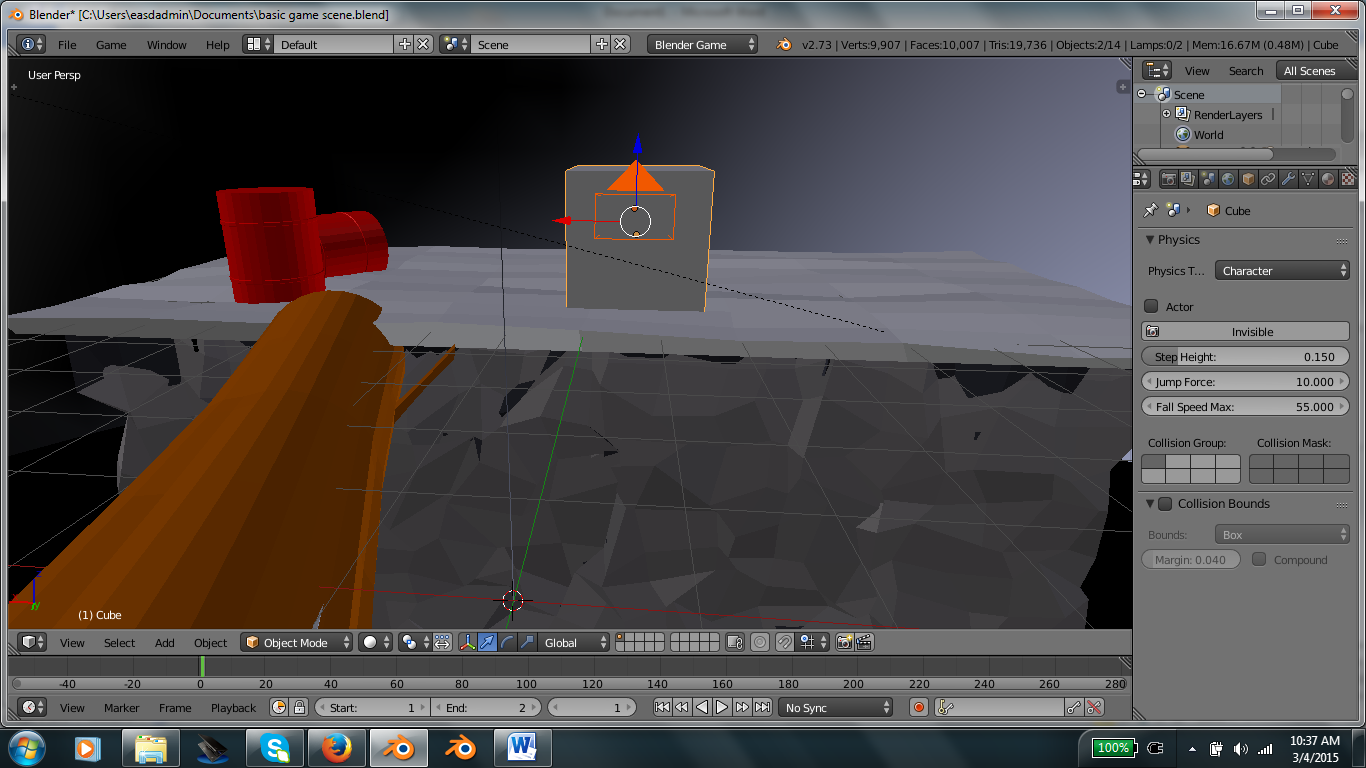Screen dimensions: 1366x768
Task: Click the Step Height value slider
Action: click(1245, 356)
